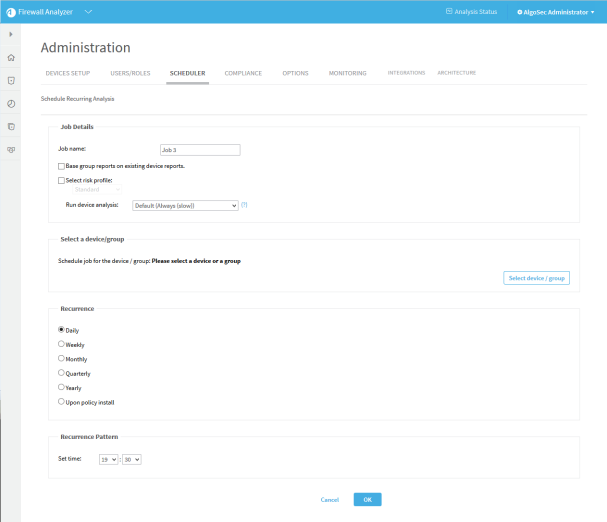Go to Home via sidebar icon
The width and height of the screenshot is (607, 522).
pyautogui.click(x=10, y=58)
